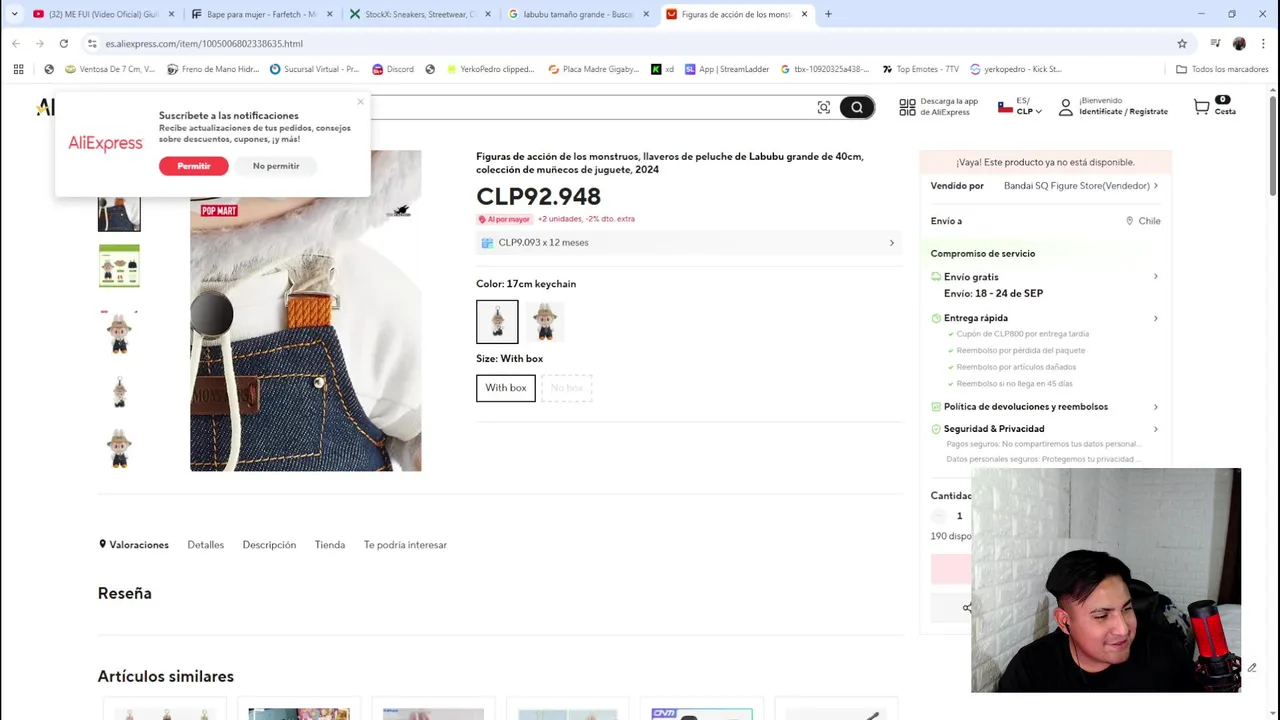
Task: Open tab search dropdown arrow
Action: pos(14,14)
